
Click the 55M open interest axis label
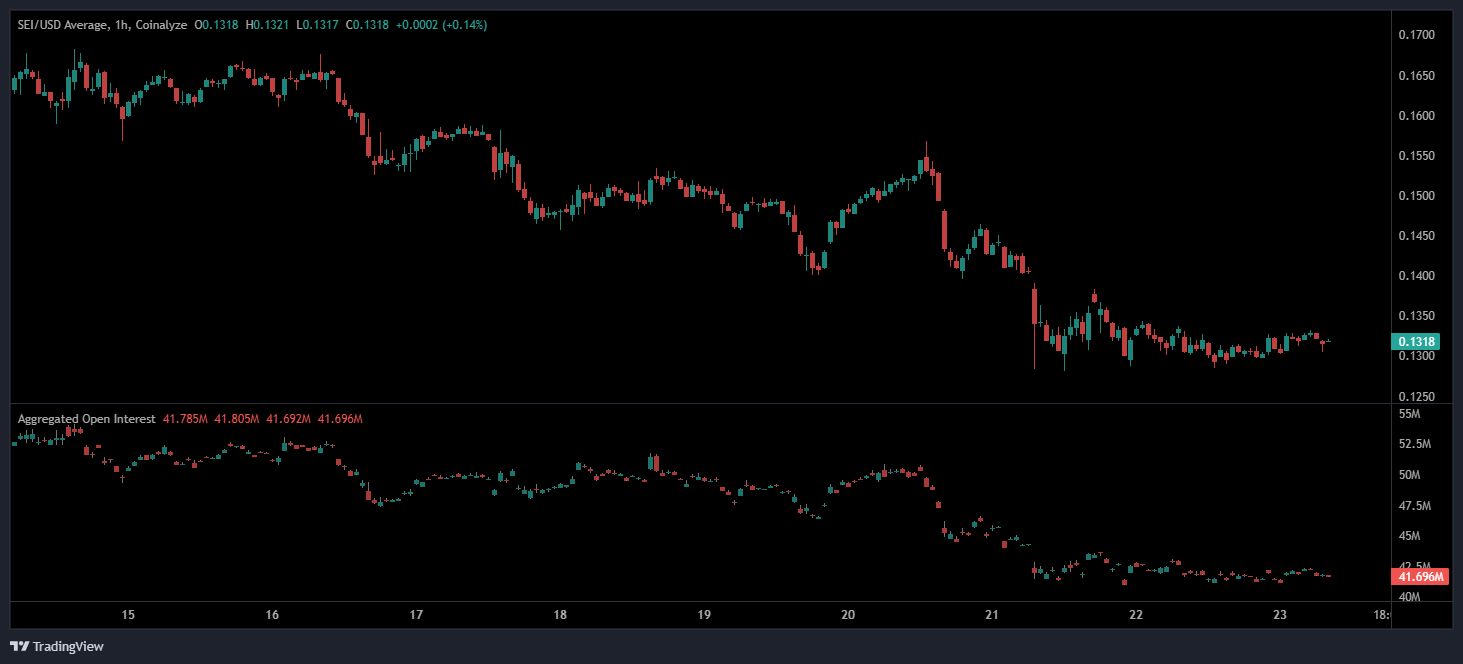[x=1409, y=414]
